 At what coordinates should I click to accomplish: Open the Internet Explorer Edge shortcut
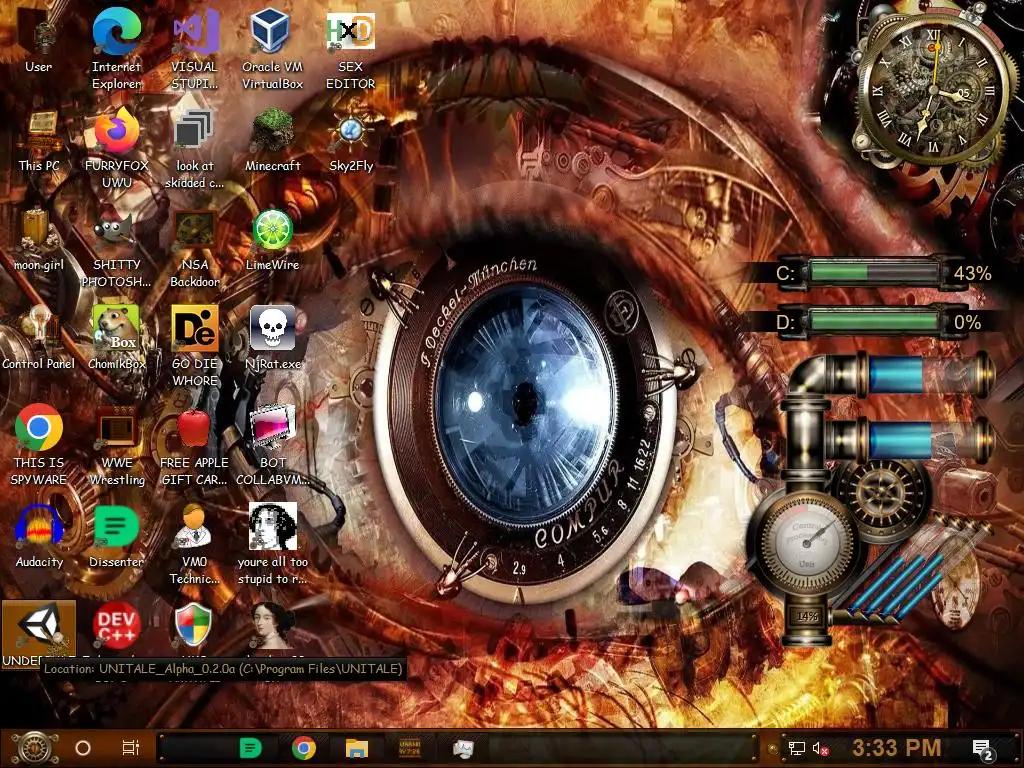coord(116,49)
